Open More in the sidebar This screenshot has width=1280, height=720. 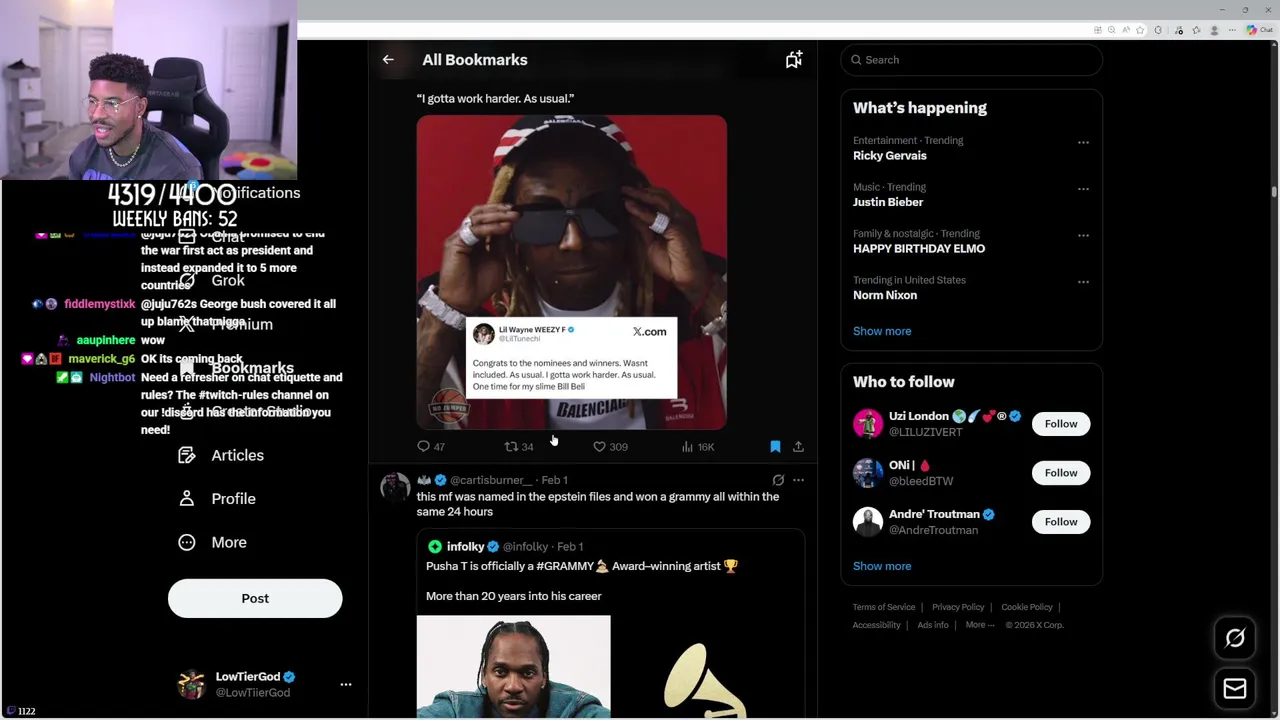[x=212, y=542]
